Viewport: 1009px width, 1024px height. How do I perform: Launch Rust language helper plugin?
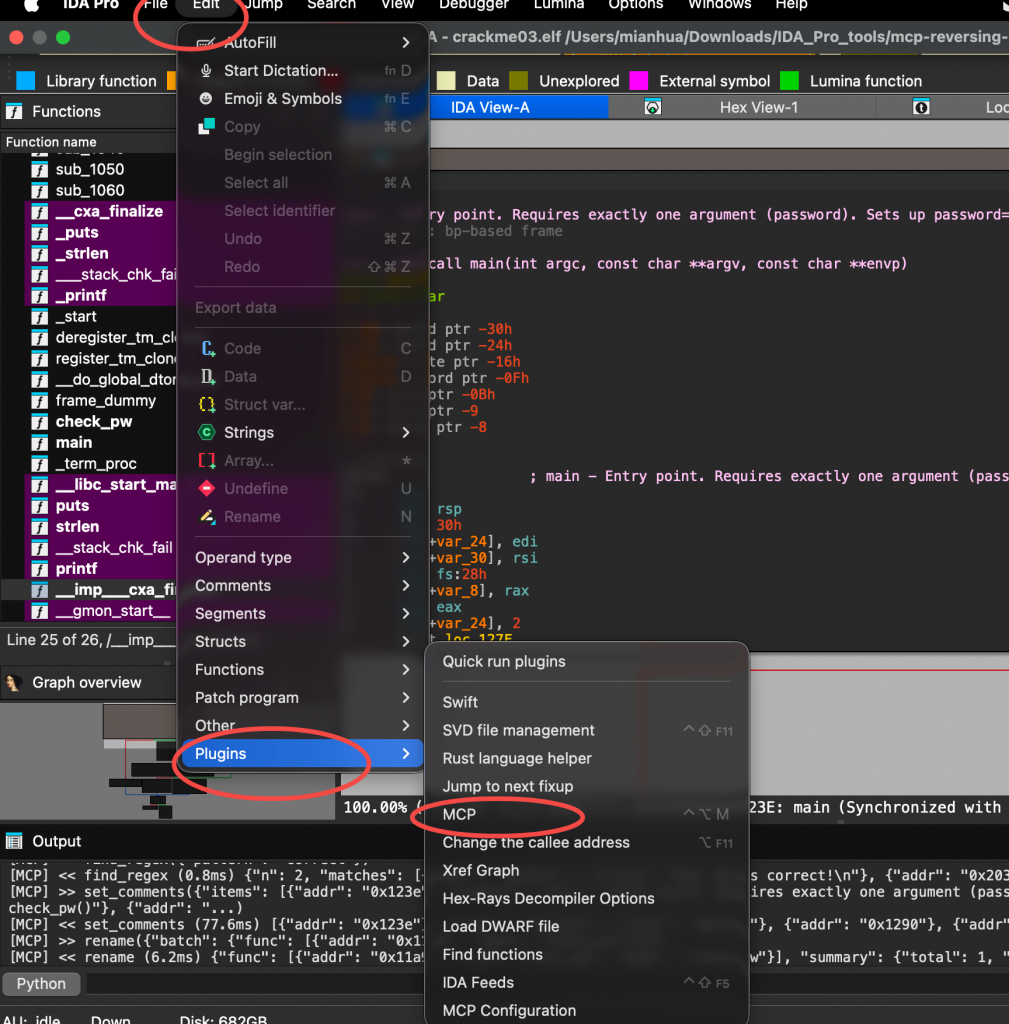coord(586,759)
